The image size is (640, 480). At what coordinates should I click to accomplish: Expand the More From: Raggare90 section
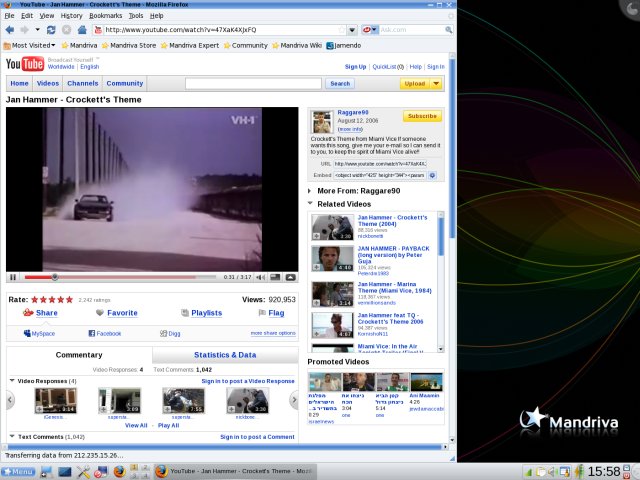310,190
